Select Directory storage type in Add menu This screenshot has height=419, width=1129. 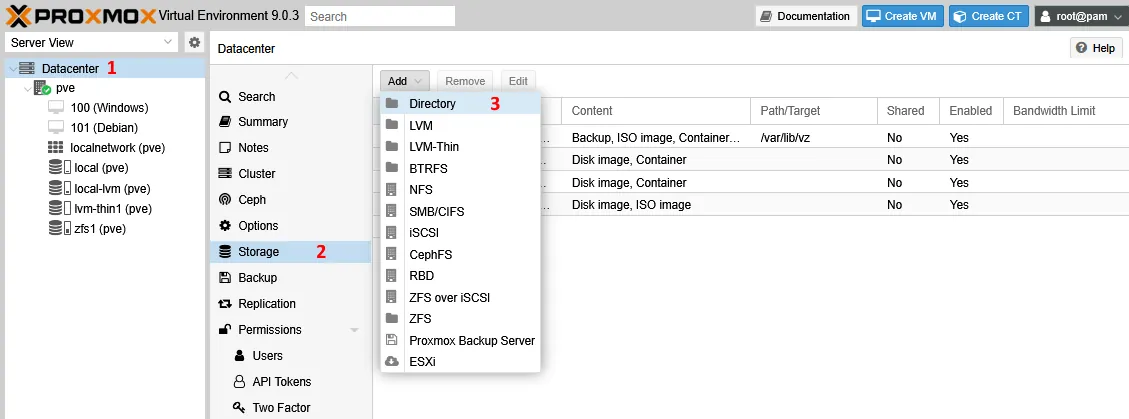click(x=460, y=104)
